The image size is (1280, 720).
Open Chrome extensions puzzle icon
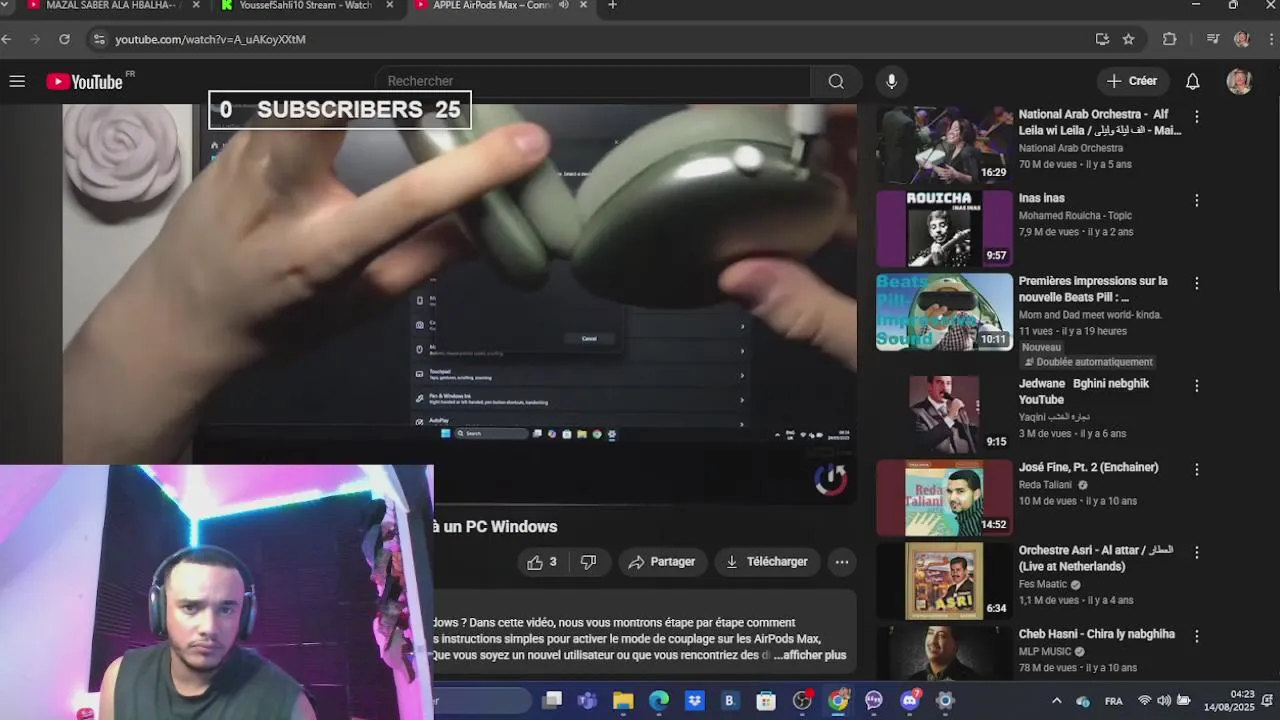[1169, 39]
